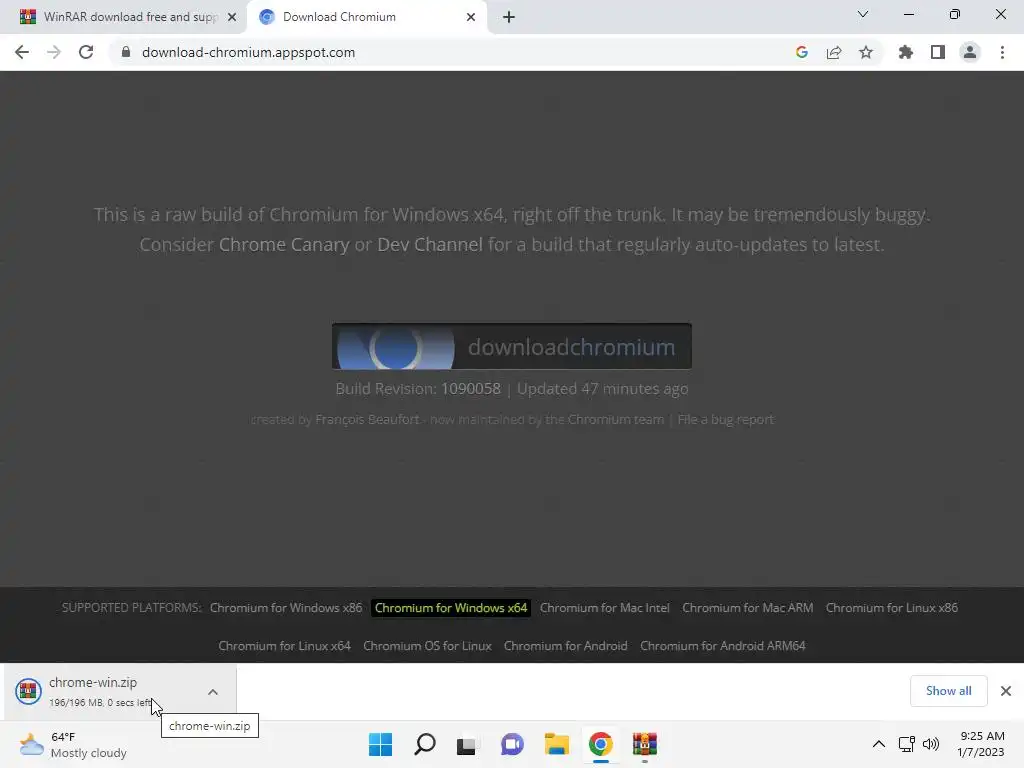Open the profile avatar menu
Screen dimensions: 1024x768
pyautogui.click(x=970, y=52)
